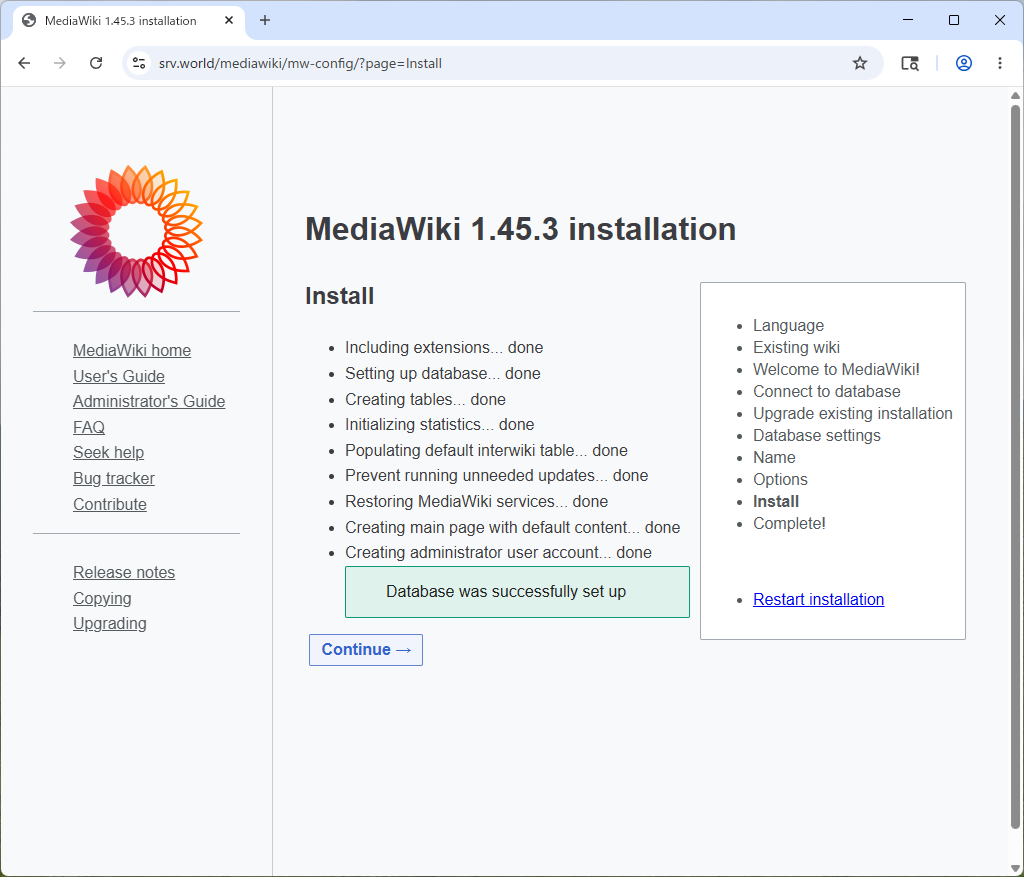Click 'Complete!' step text
Screen dimensions: 1024x877
click(x=789, y=524)
